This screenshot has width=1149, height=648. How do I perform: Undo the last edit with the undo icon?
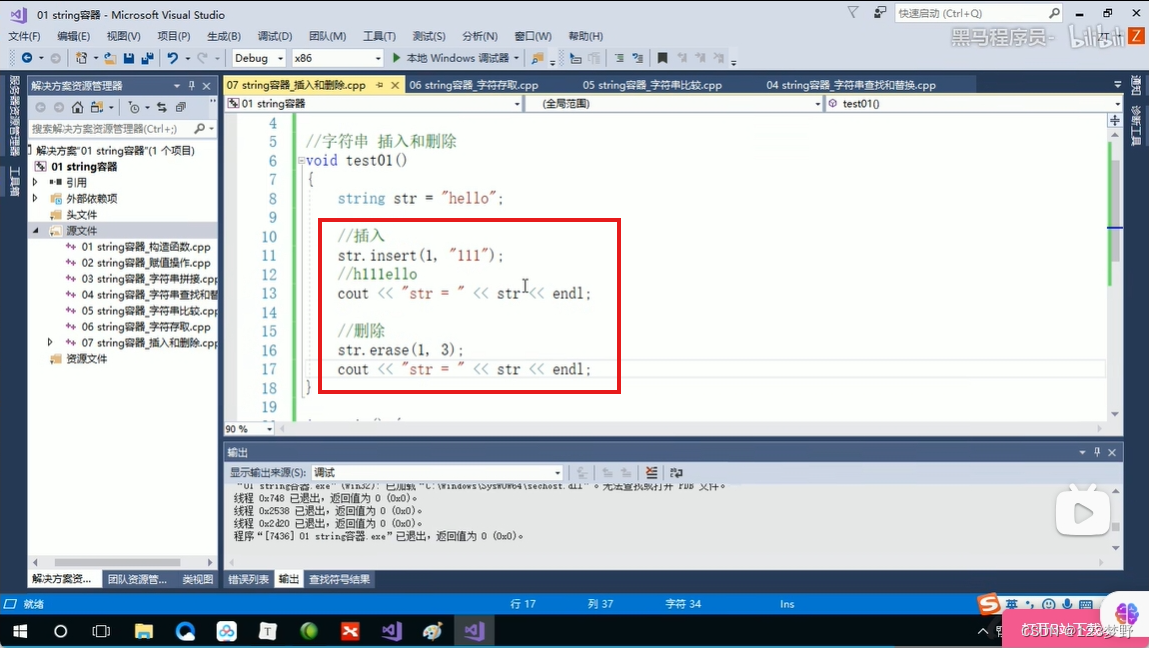172,58
